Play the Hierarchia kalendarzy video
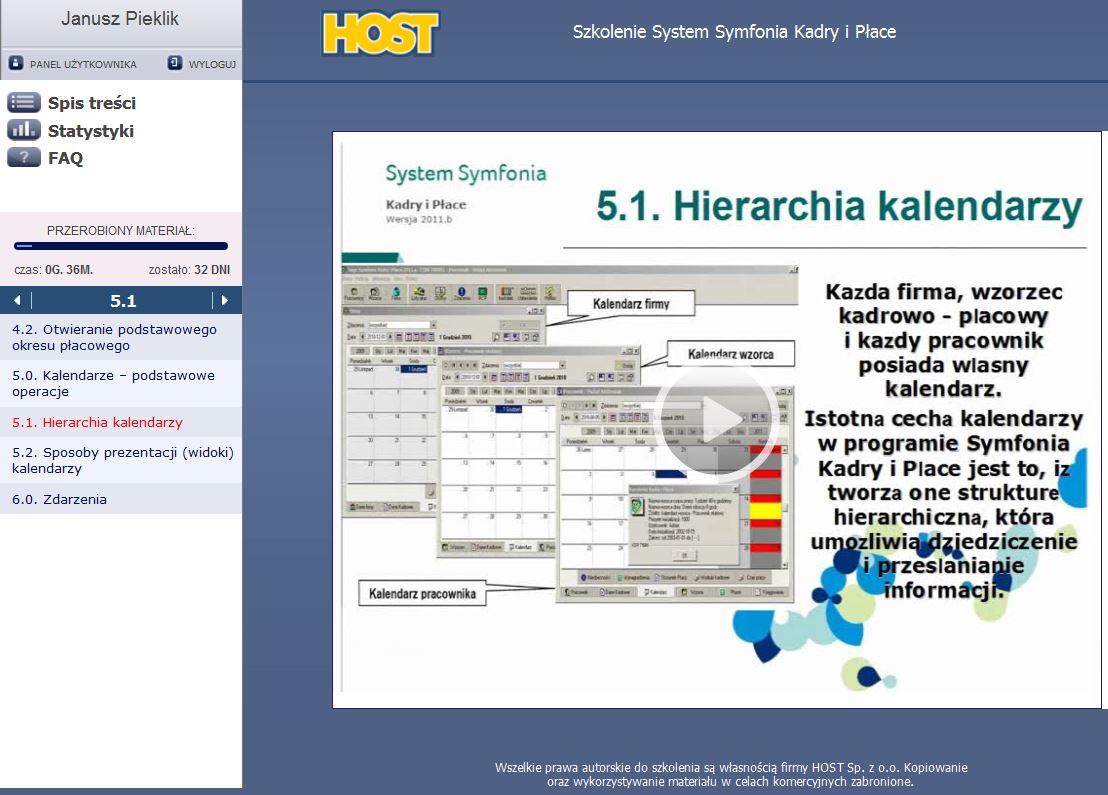Viewport: 1108px width, 795px height. 715,419
